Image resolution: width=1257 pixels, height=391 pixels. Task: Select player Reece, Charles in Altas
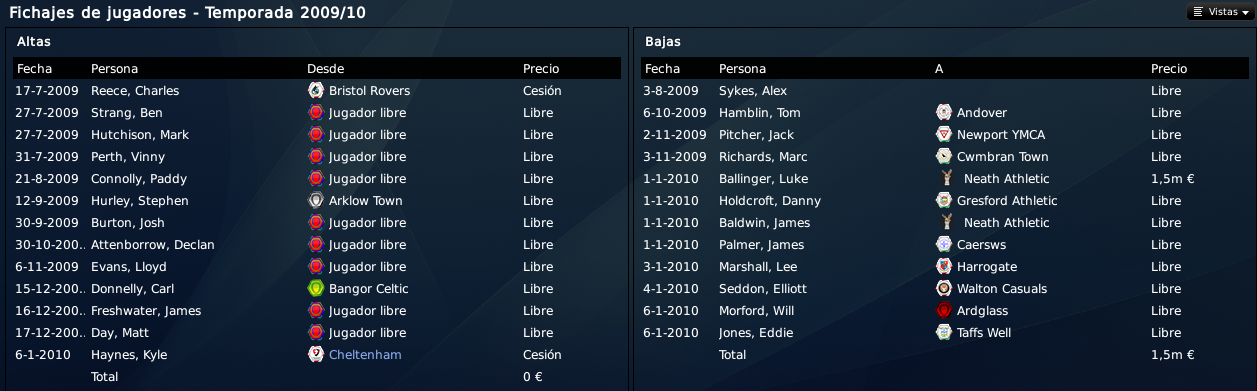tap(135, 91)
